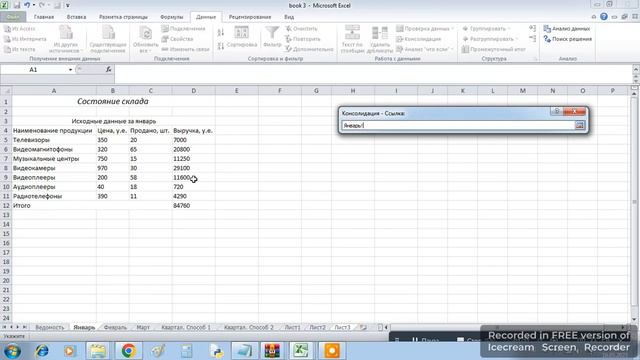The width and height of the screenshot is (640, 360).
Task: Click the Select All corner button
Action: click(x=6, y=91)
